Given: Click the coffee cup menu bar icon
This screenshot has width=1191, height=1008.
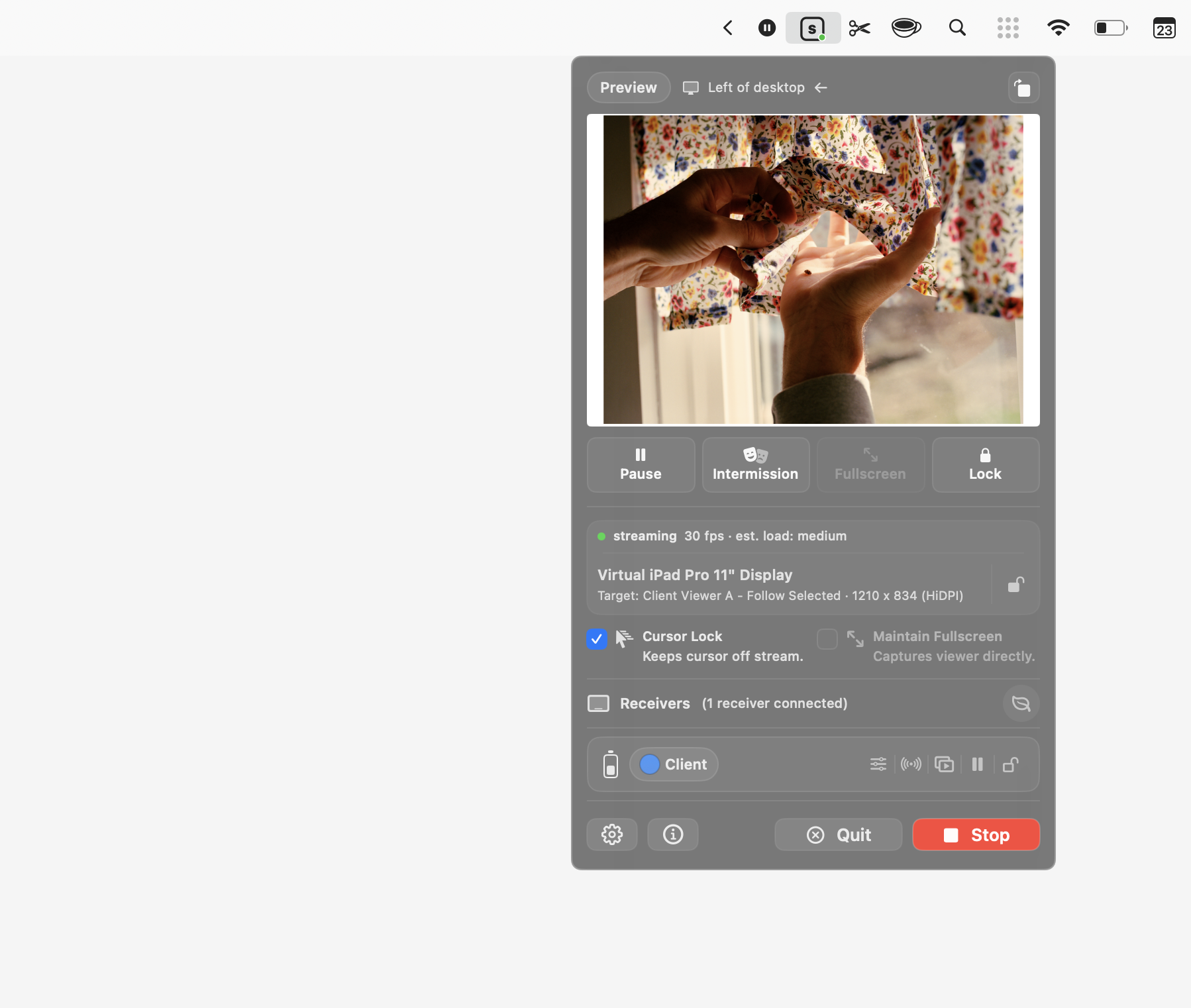Looking at the screenshot, I should click(906, 28).
